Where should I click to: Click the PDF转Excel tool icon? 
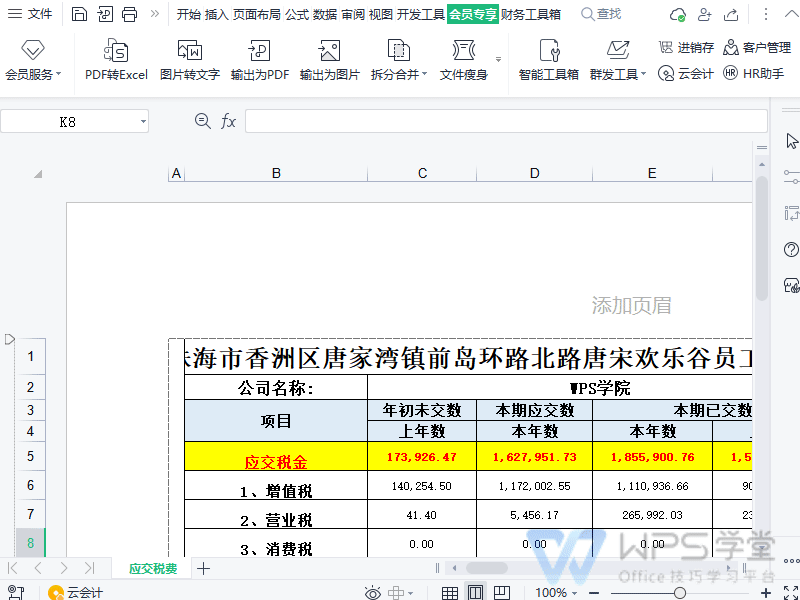point(116,52)
